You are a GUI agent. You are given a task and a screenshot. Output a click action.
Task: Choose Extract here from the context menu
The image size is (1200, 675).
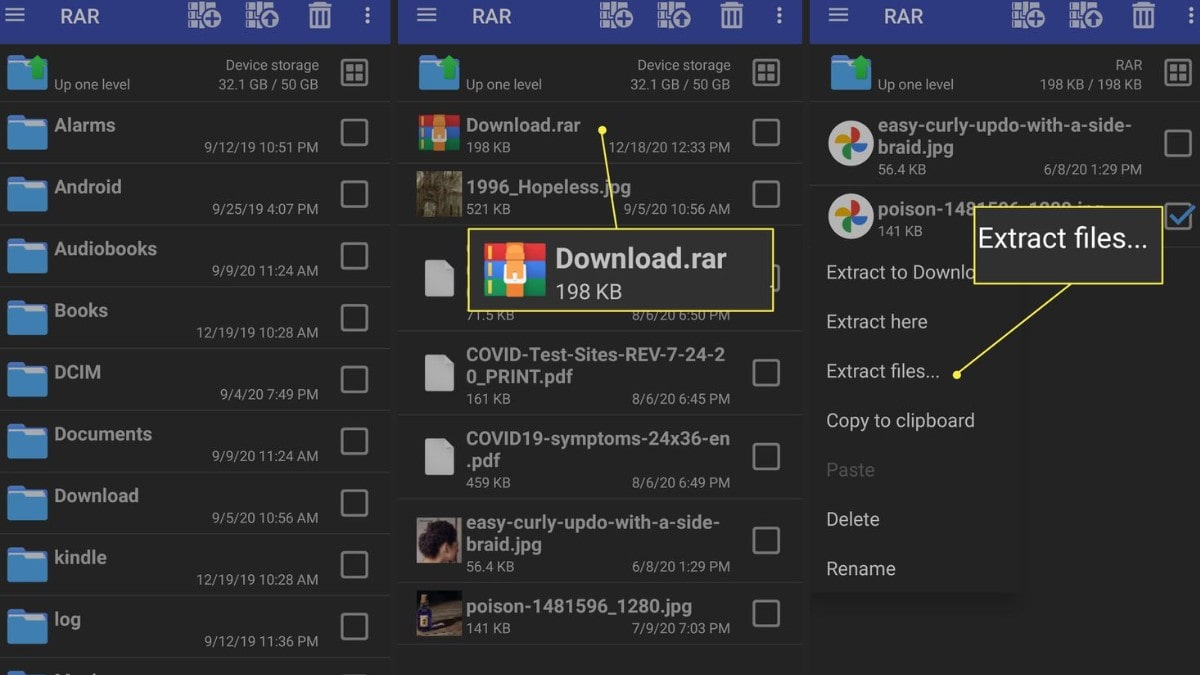(x=877, y=322)
